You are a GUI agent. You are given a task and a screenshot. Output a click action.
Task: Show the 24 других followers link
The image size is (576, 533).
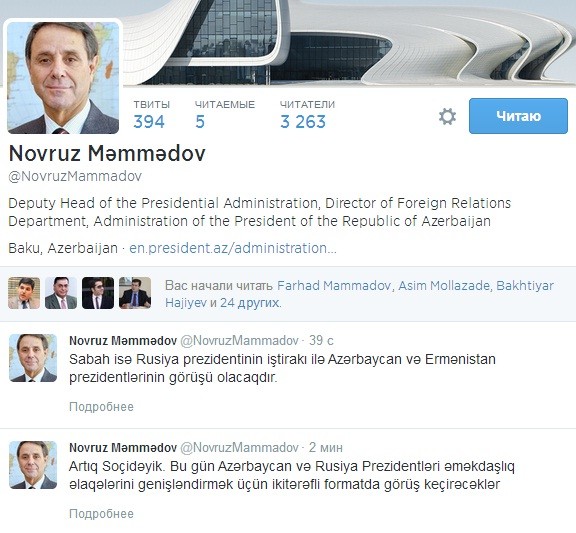pyautogui.click(x=249, y=303)
